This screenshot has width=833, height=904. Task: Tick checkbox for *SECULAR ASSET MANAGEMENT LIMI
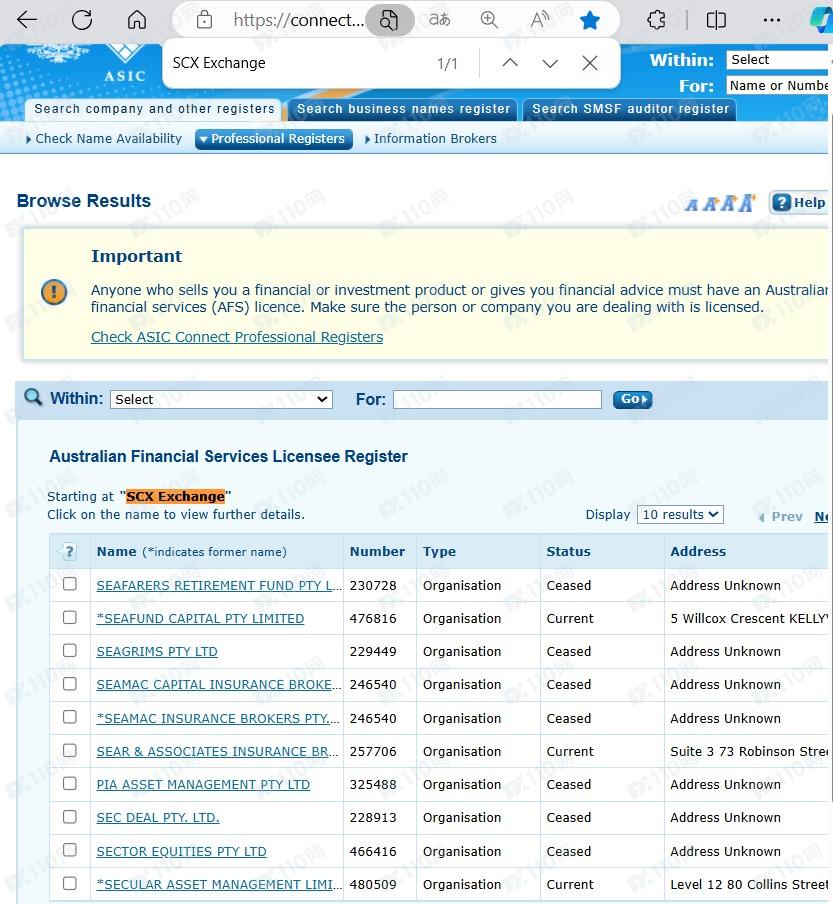[70, 883]
